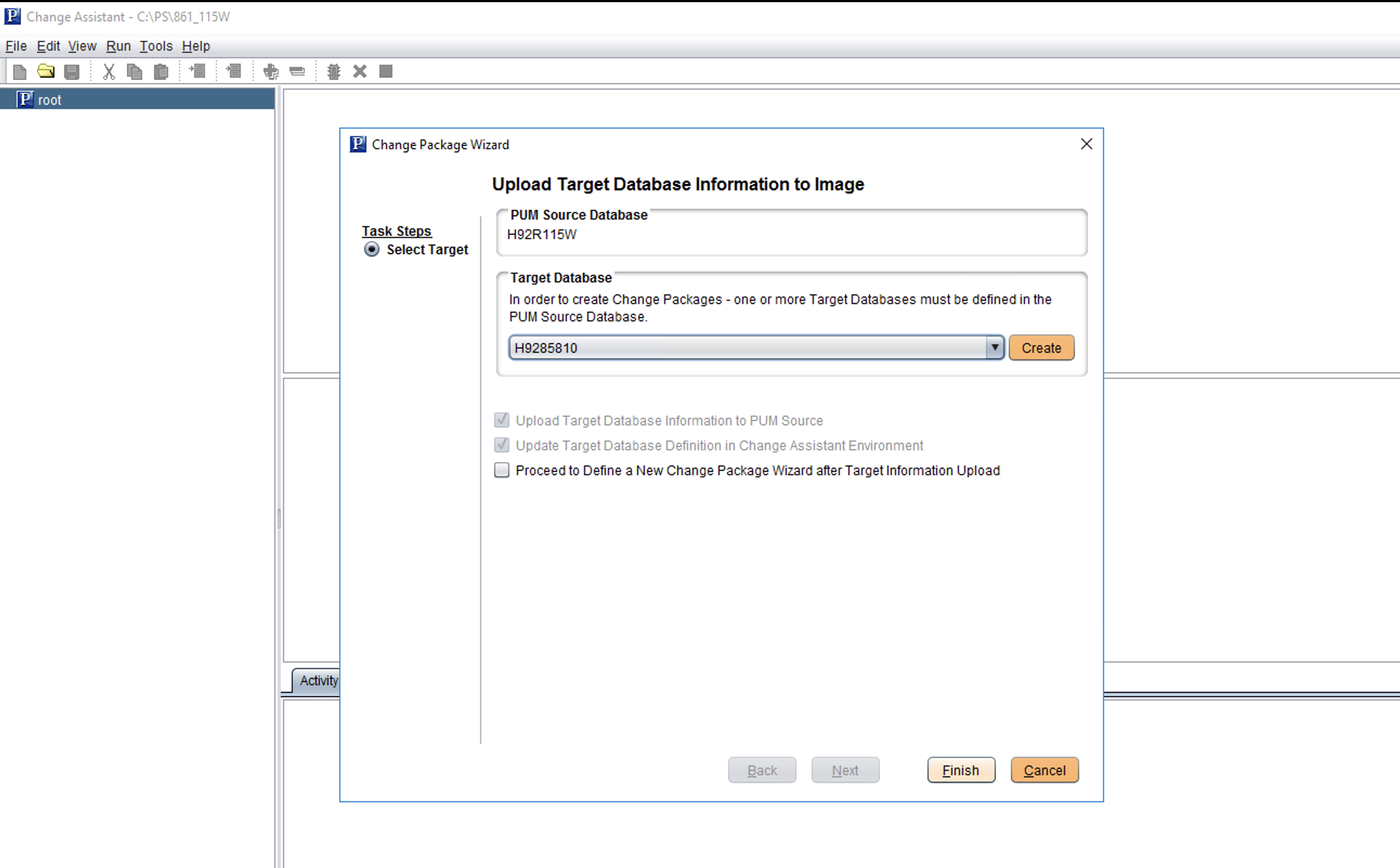
Task: Open template using yellow folder icon
Action: pos(46,72)
